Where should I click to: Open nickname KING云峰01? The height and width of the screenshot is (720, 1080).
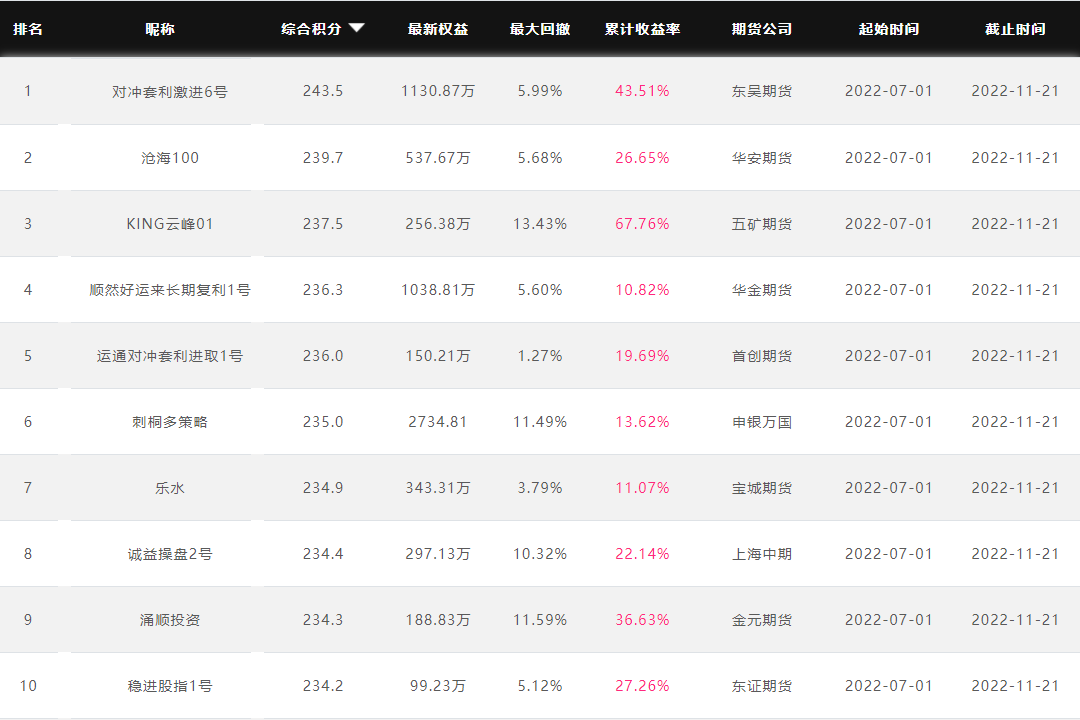169,224
